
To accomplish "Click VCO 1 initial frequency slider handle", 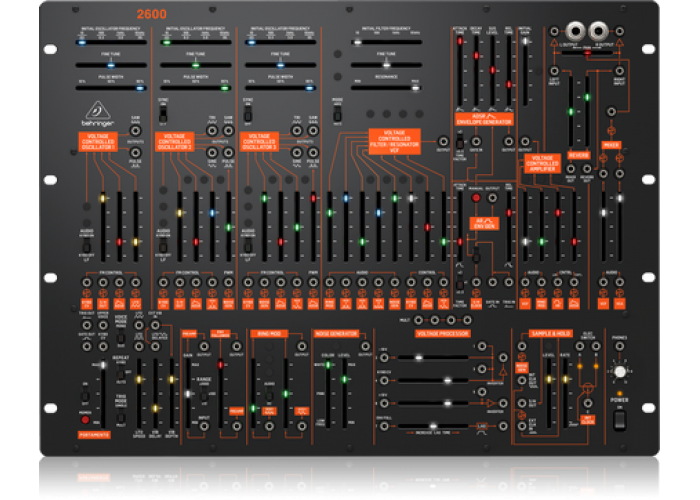I will pyautogui.click(x=82, y=43).
